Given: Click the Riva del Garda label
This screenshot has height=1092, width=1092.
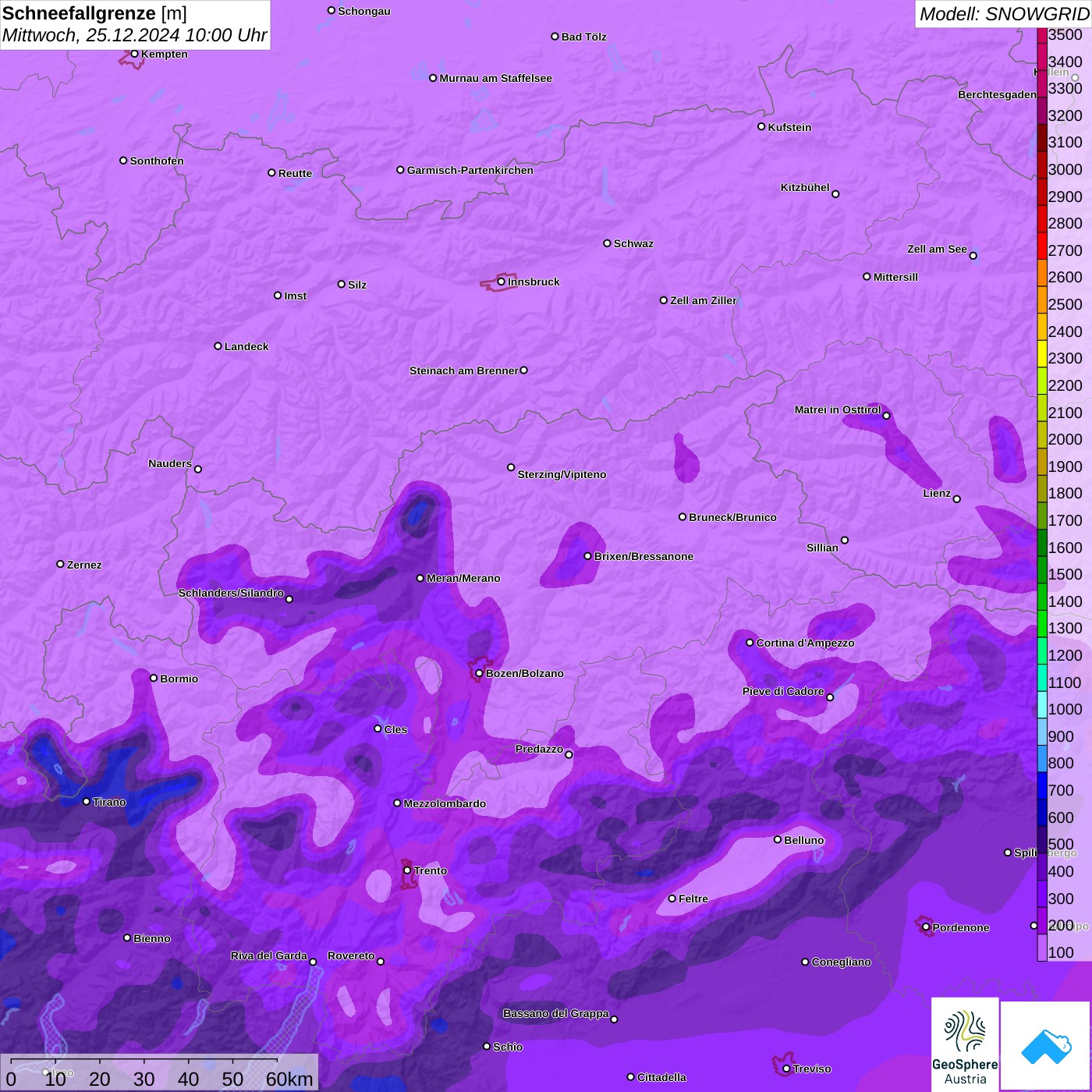Looking at the screenshot, I should tap(269, 955).
